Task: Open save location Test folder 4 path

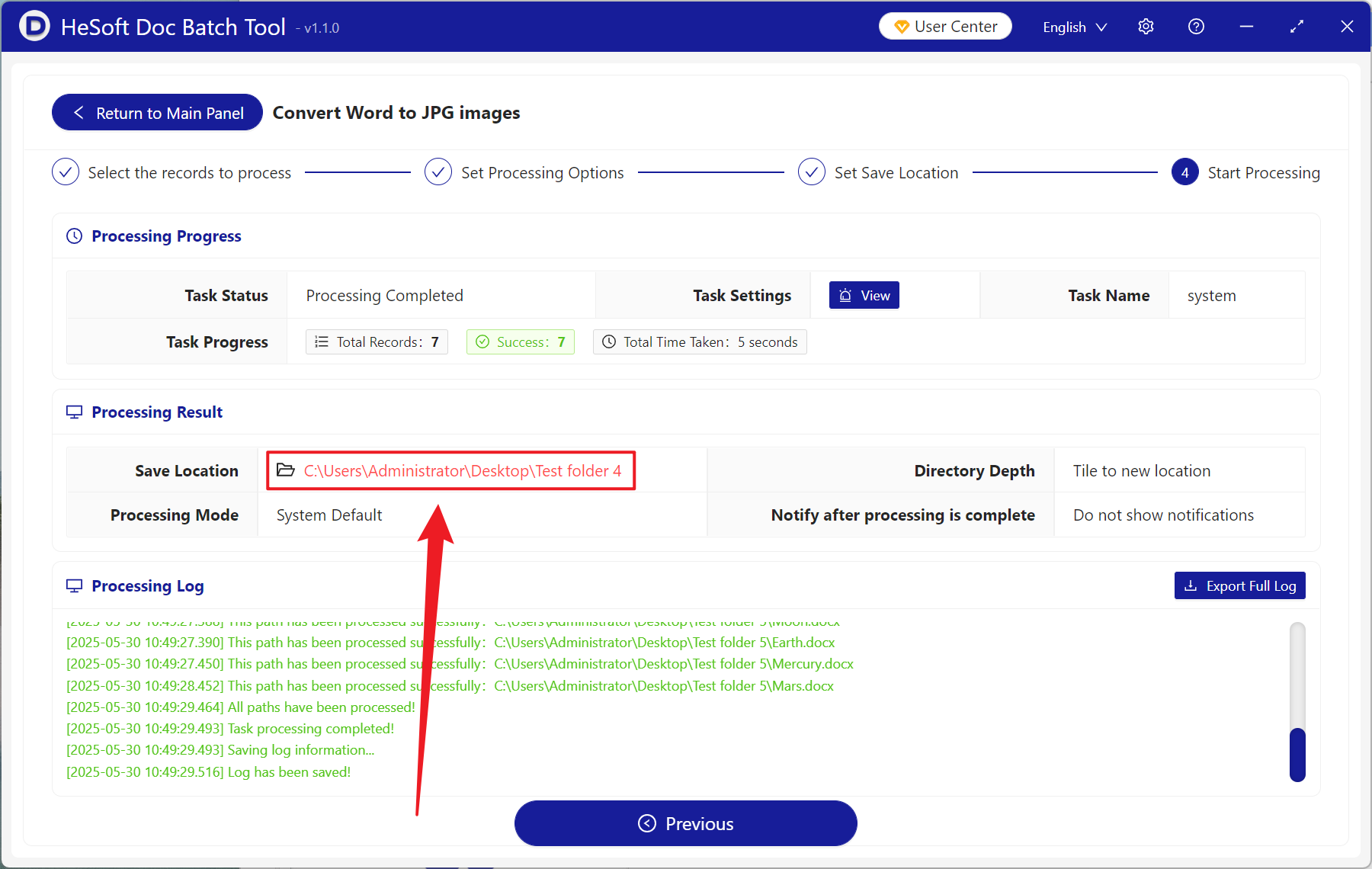Action: [463, 471]
